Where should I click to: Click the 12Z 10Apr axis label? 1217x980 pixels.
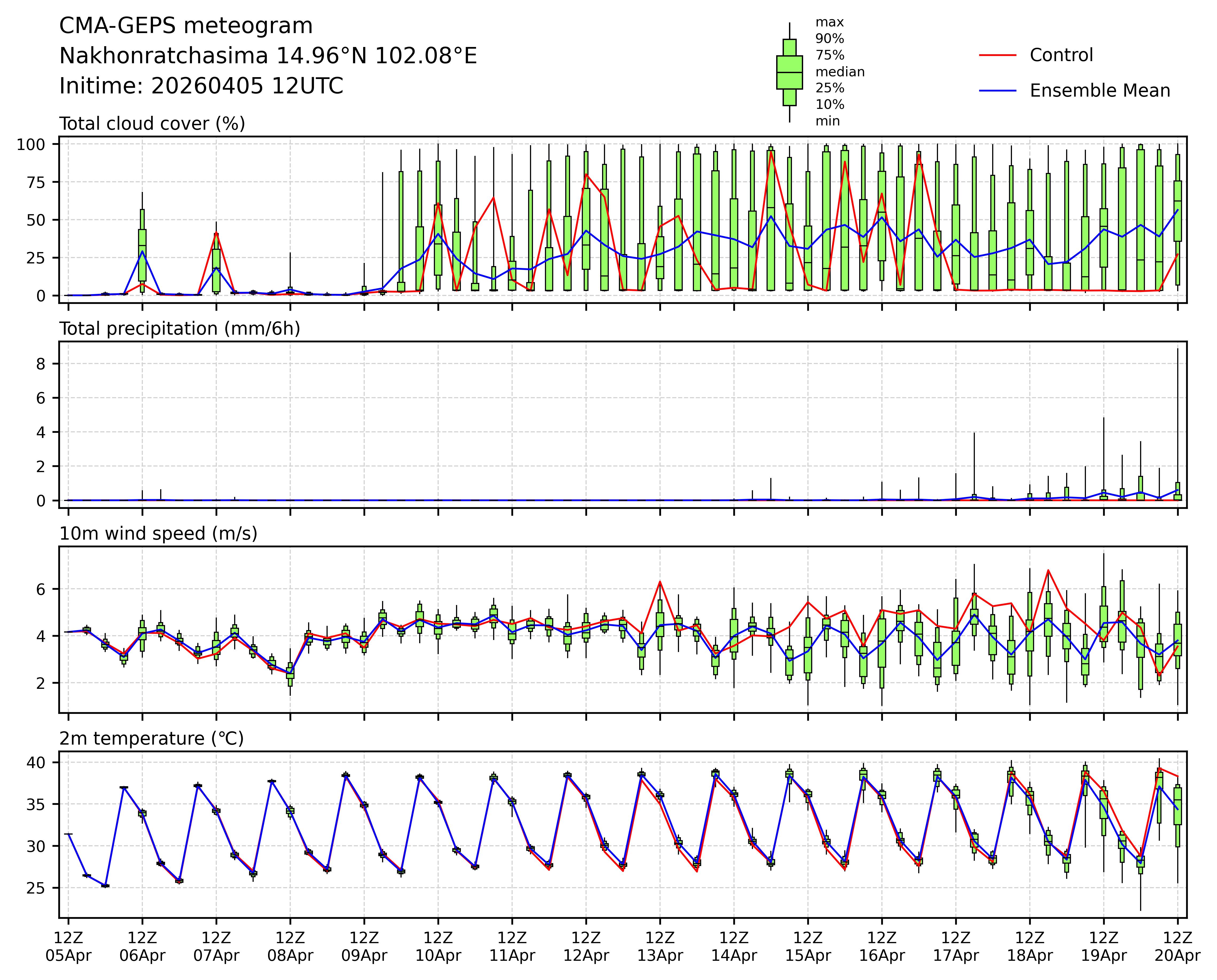(438, 947)
